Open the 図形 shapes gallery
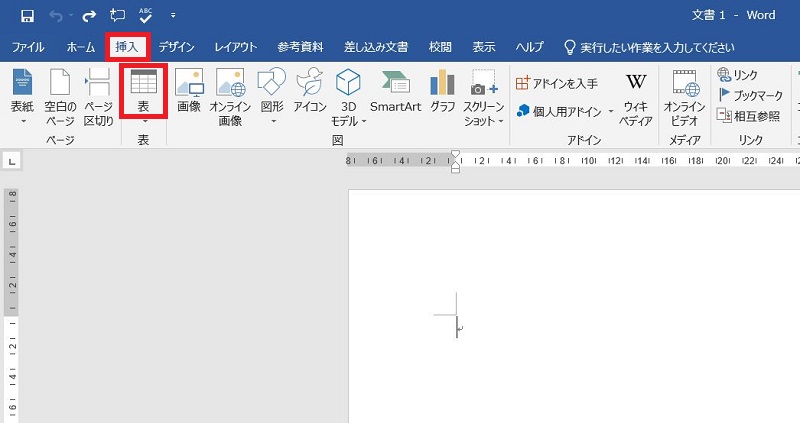This screenshot has width=800, height=423. 272,90
